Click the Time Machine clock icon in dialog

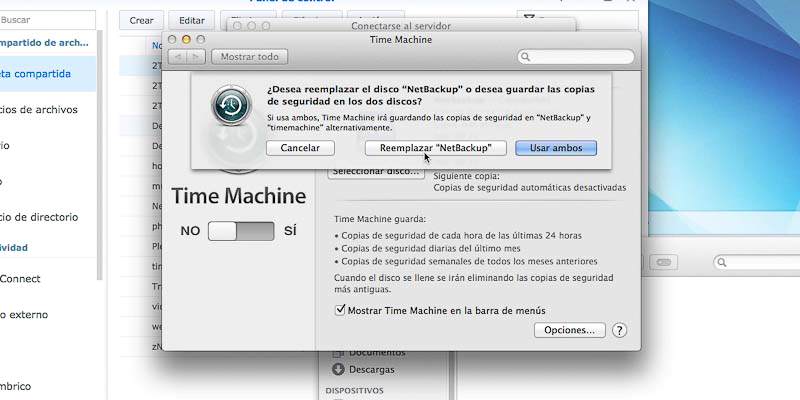point(231,105)
